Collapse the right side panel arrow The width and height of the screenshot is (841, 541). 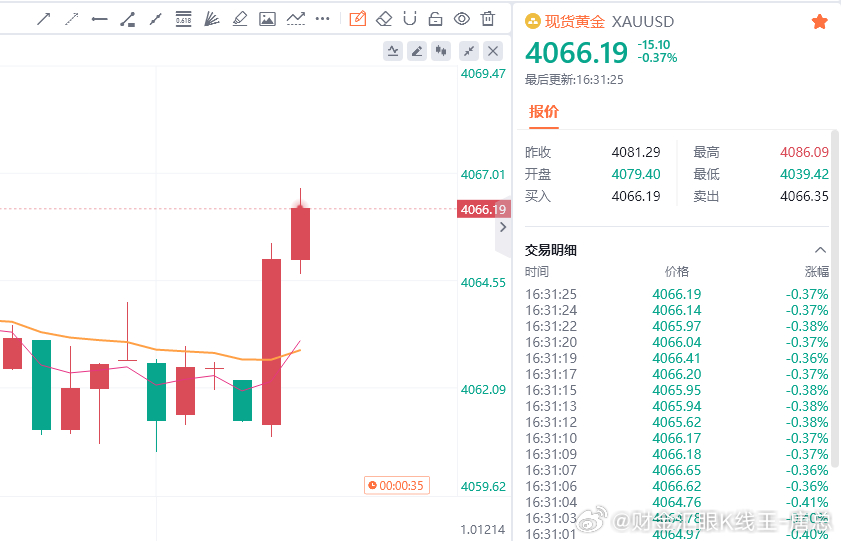[503, 227]
